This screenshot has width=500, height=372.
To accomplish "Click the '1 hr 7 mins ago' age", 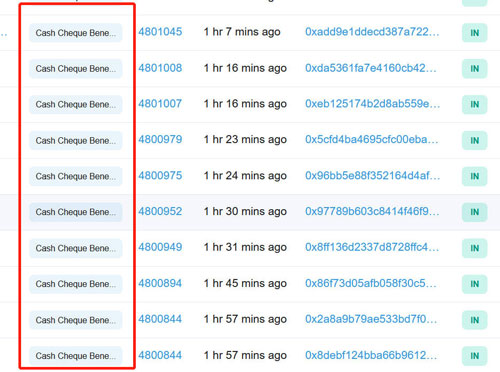I will [x=242, y=32].
